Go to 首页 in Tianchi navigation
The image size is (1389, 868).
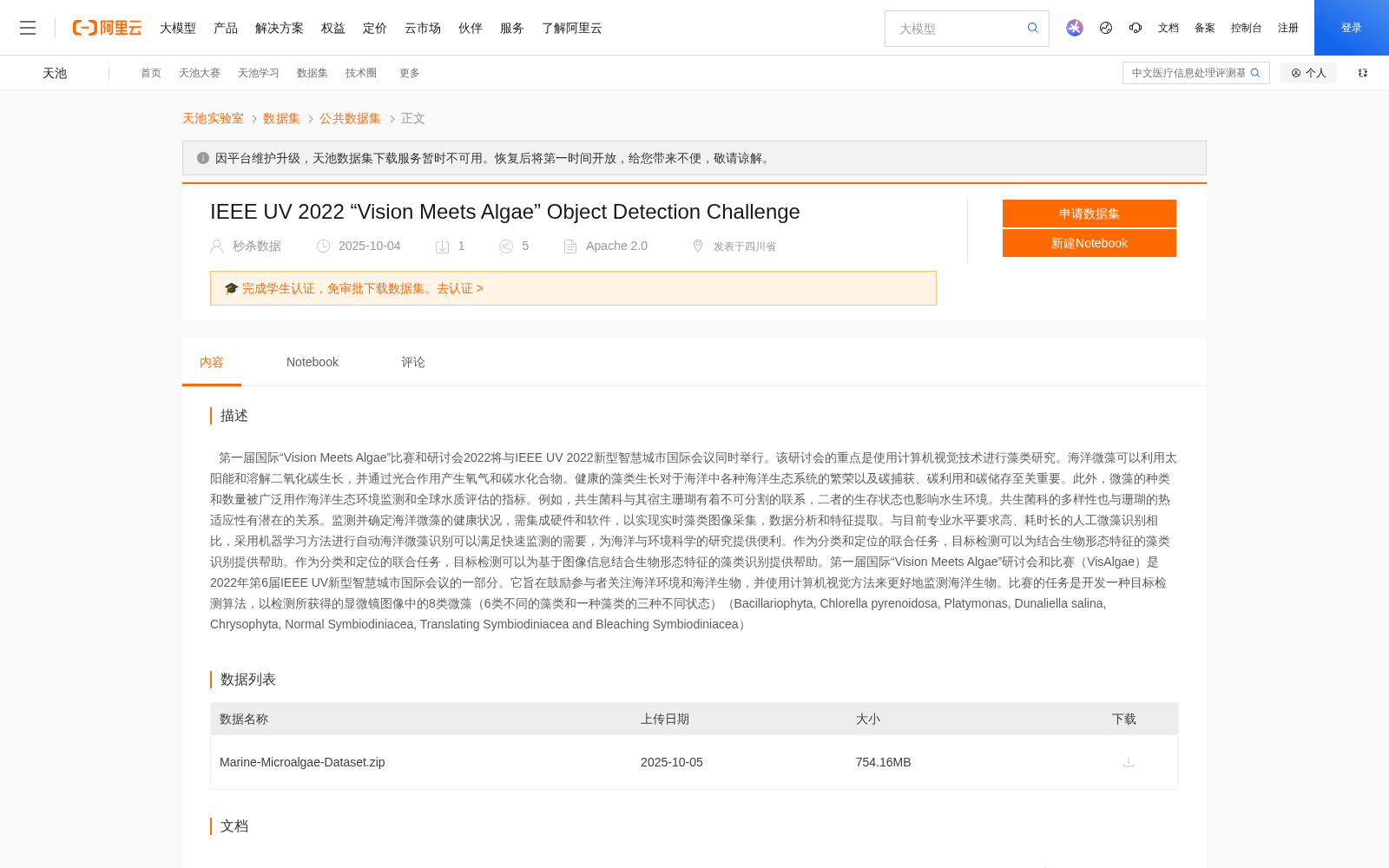click(x=151, y=73)
